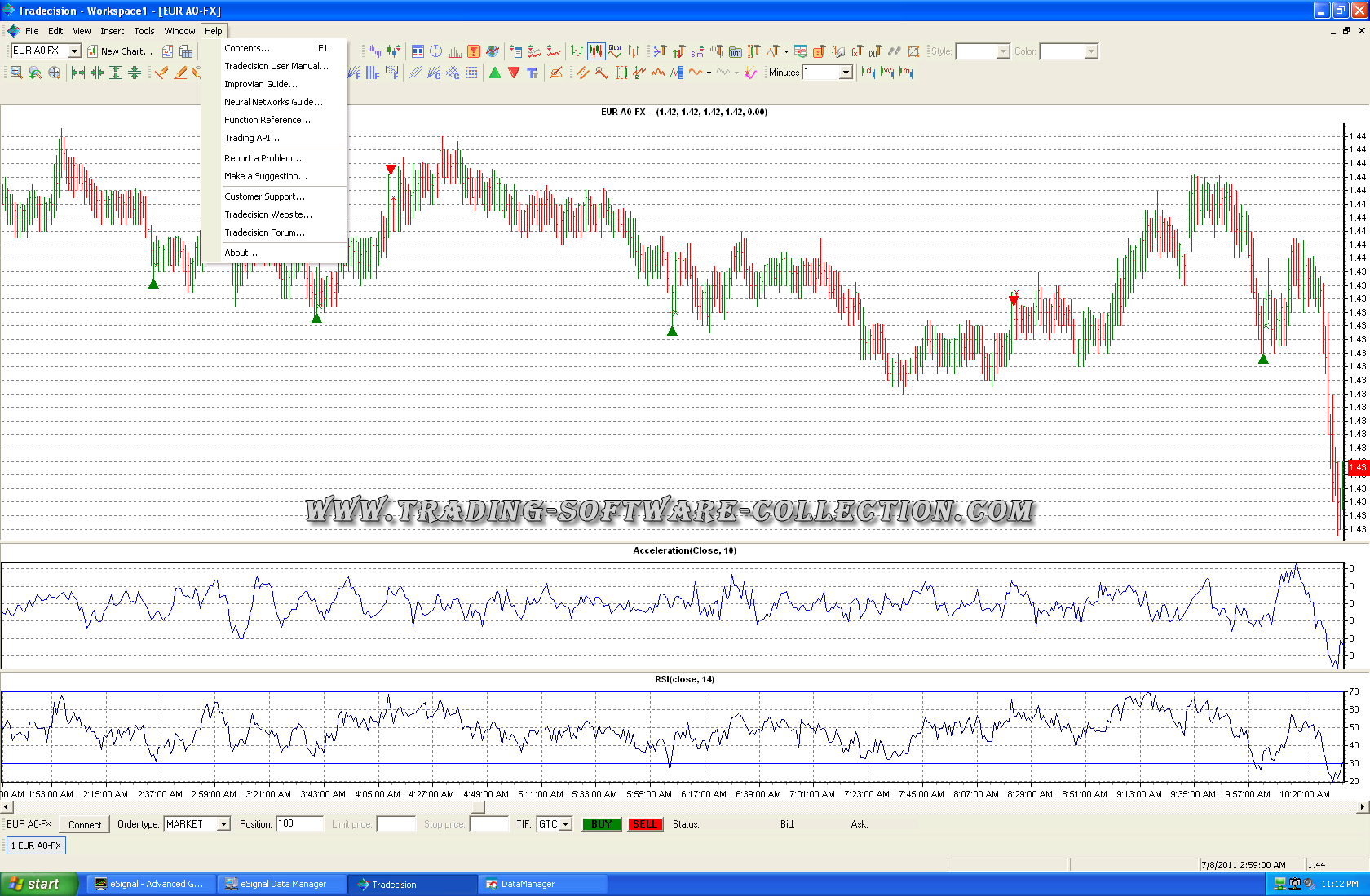Click the New Chart toolbar button
This screenshot has height=896, width=1370.
click(x=119, y=51)
